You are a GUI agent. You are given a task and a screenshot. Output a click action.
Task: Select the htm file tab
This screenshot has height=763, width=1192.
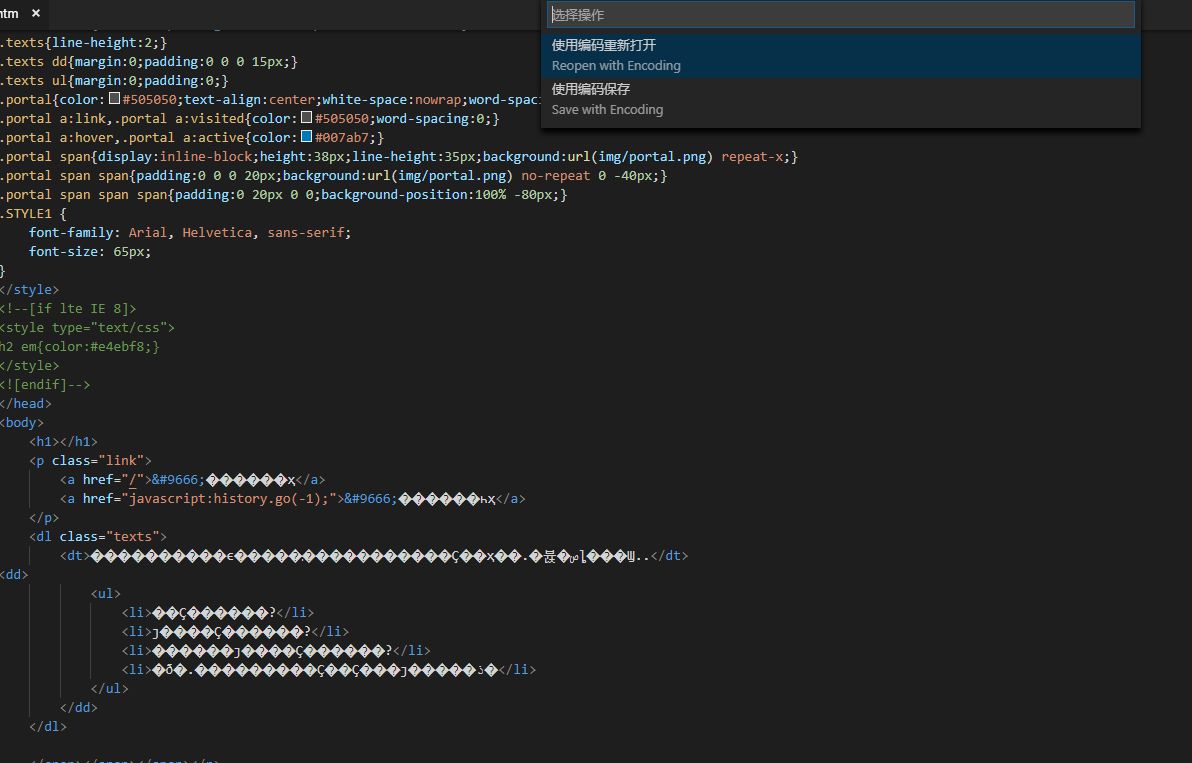coord(10,14)
